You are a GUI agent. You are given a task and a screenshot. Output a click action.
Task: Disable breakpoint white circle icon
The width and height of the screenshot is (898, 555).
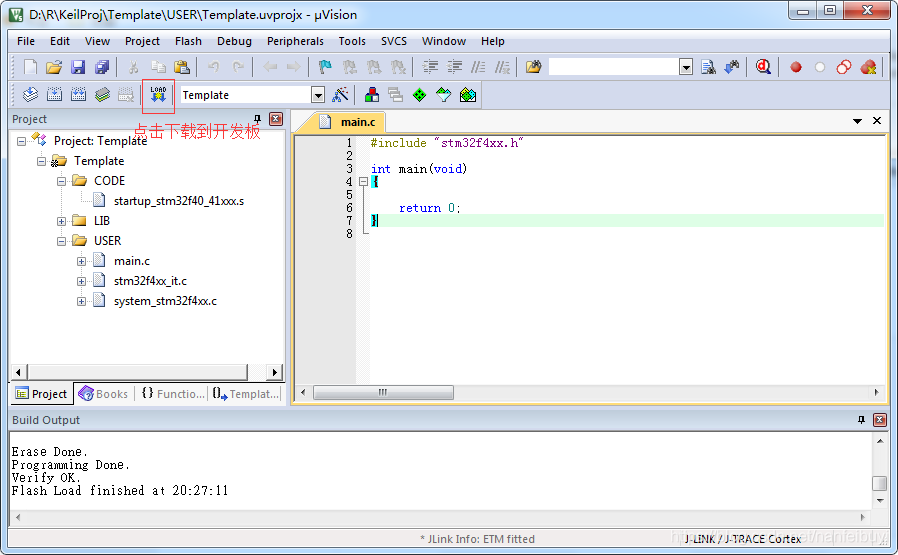820,67
